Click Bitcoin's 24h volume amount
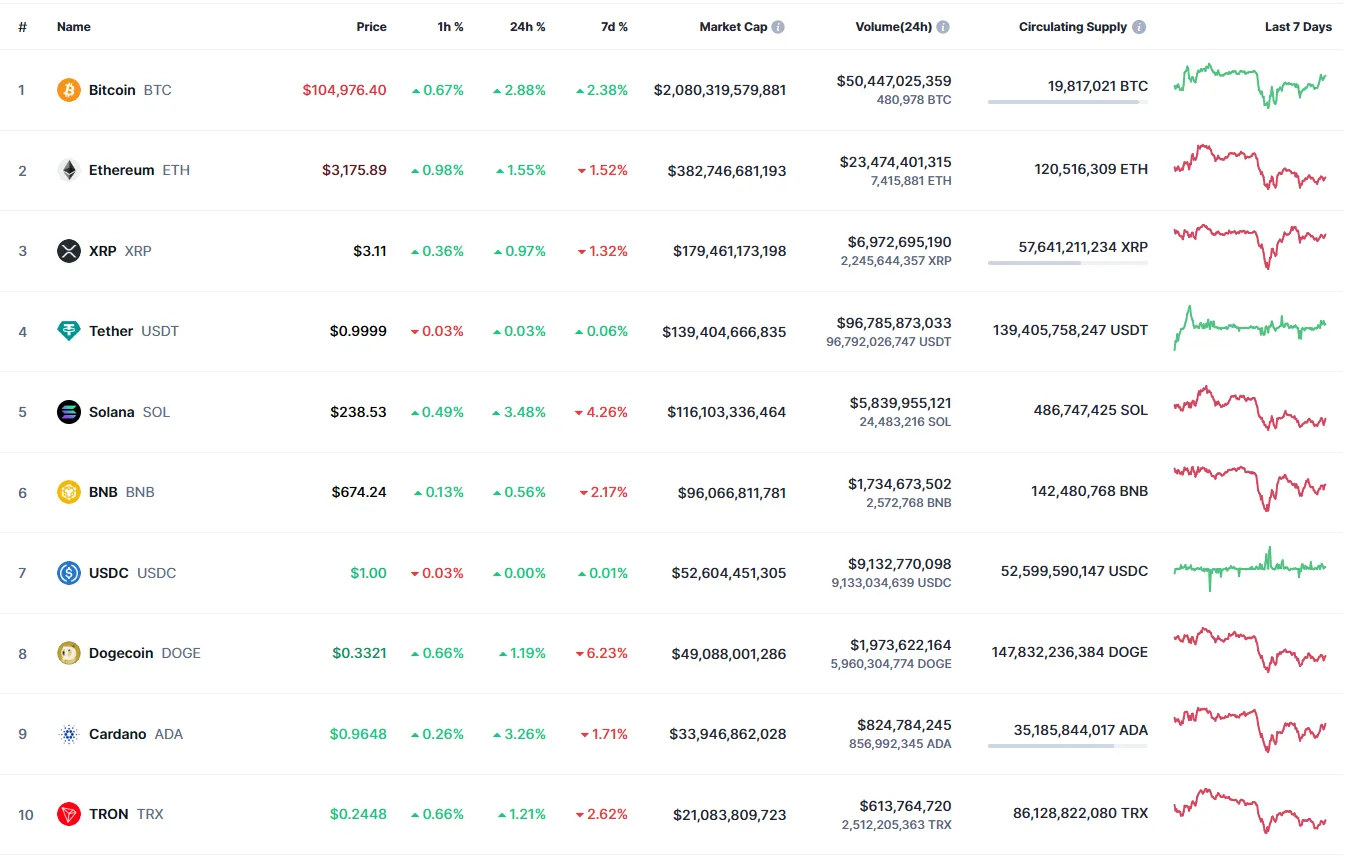Screen dimensions: 1353x861 coord(894,81)
